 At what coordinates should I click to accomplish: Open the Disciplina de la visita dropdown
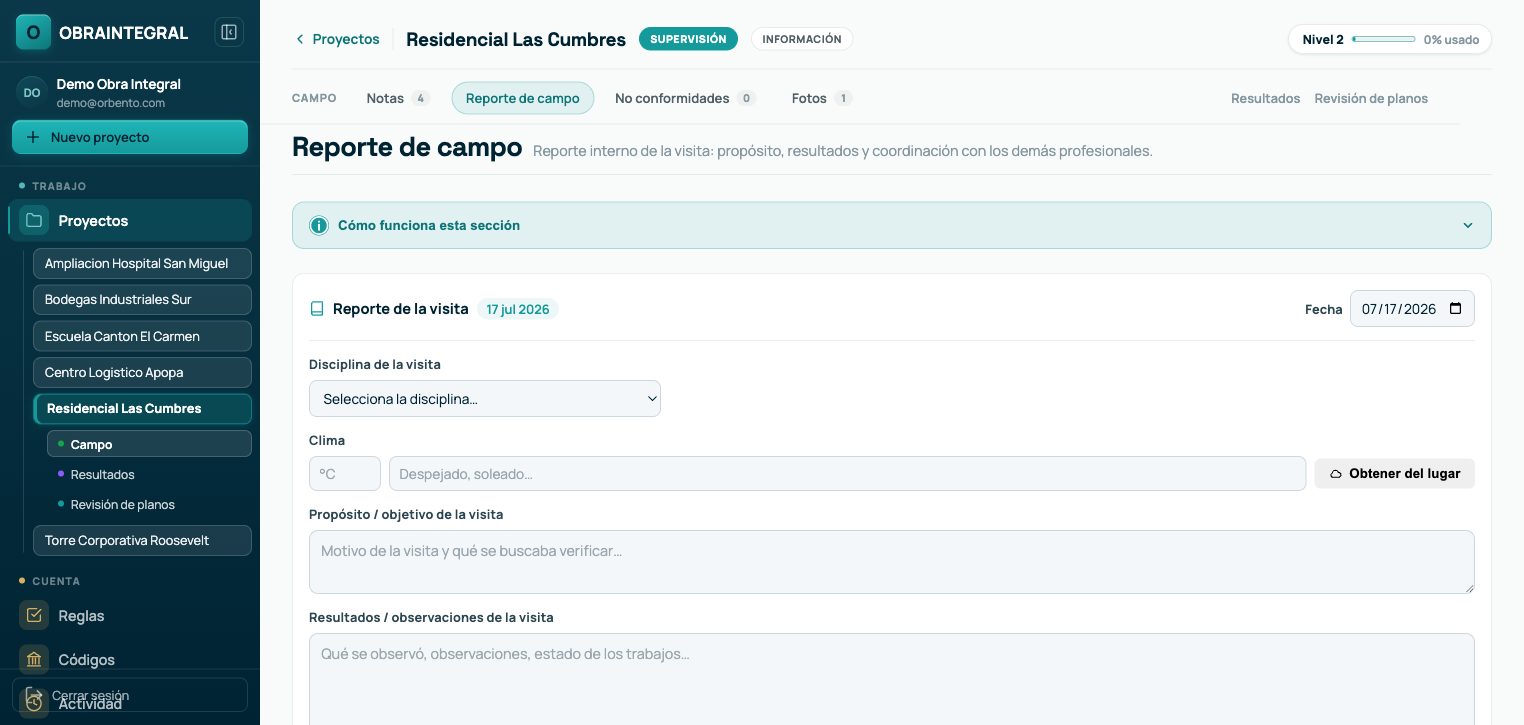click(x=485, y=398)
